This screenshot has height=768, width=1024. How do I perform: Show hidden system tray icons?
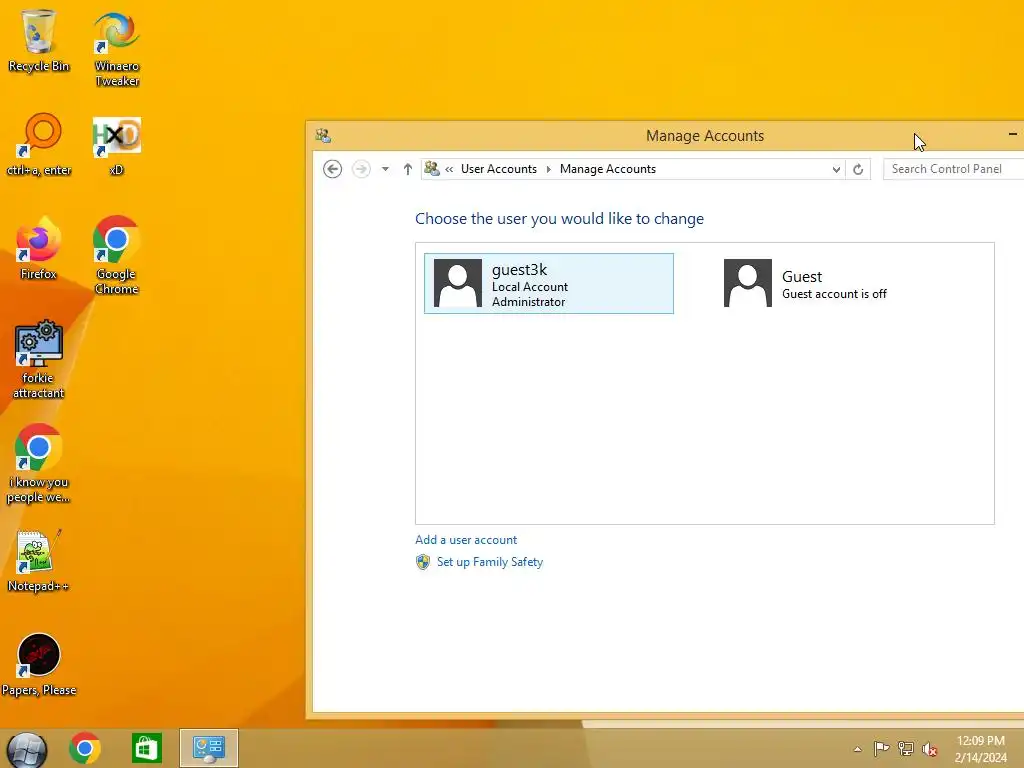[x=857, y=749]
